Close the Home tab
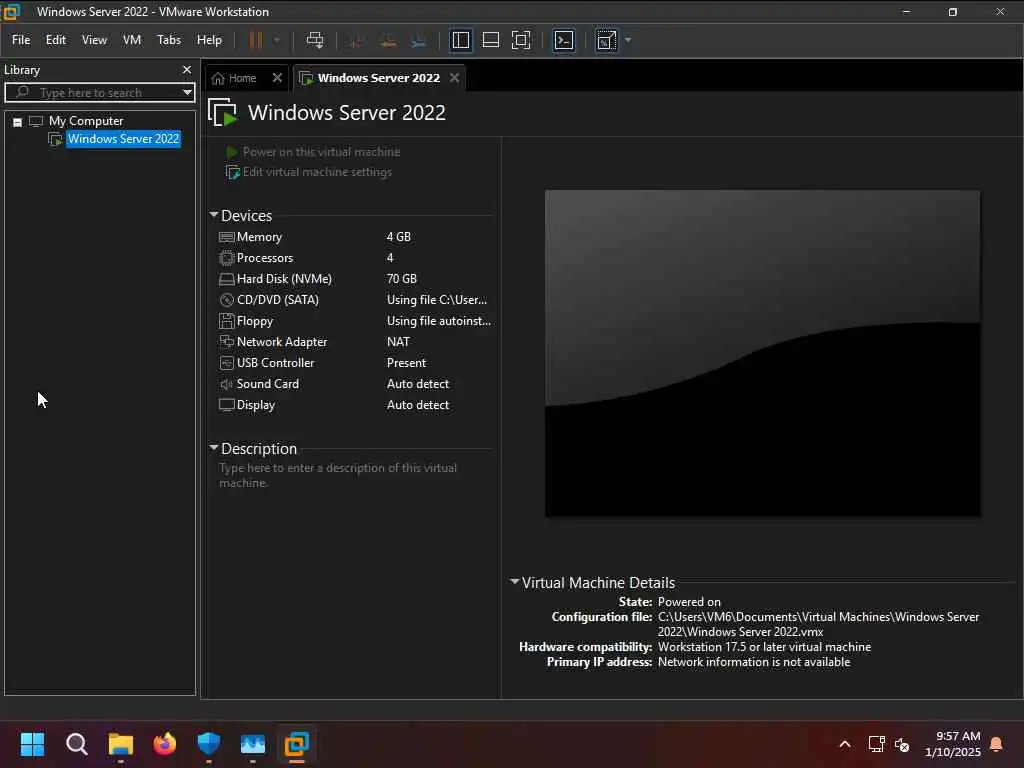Screen dimensions: 1024x768 [277, 78]
